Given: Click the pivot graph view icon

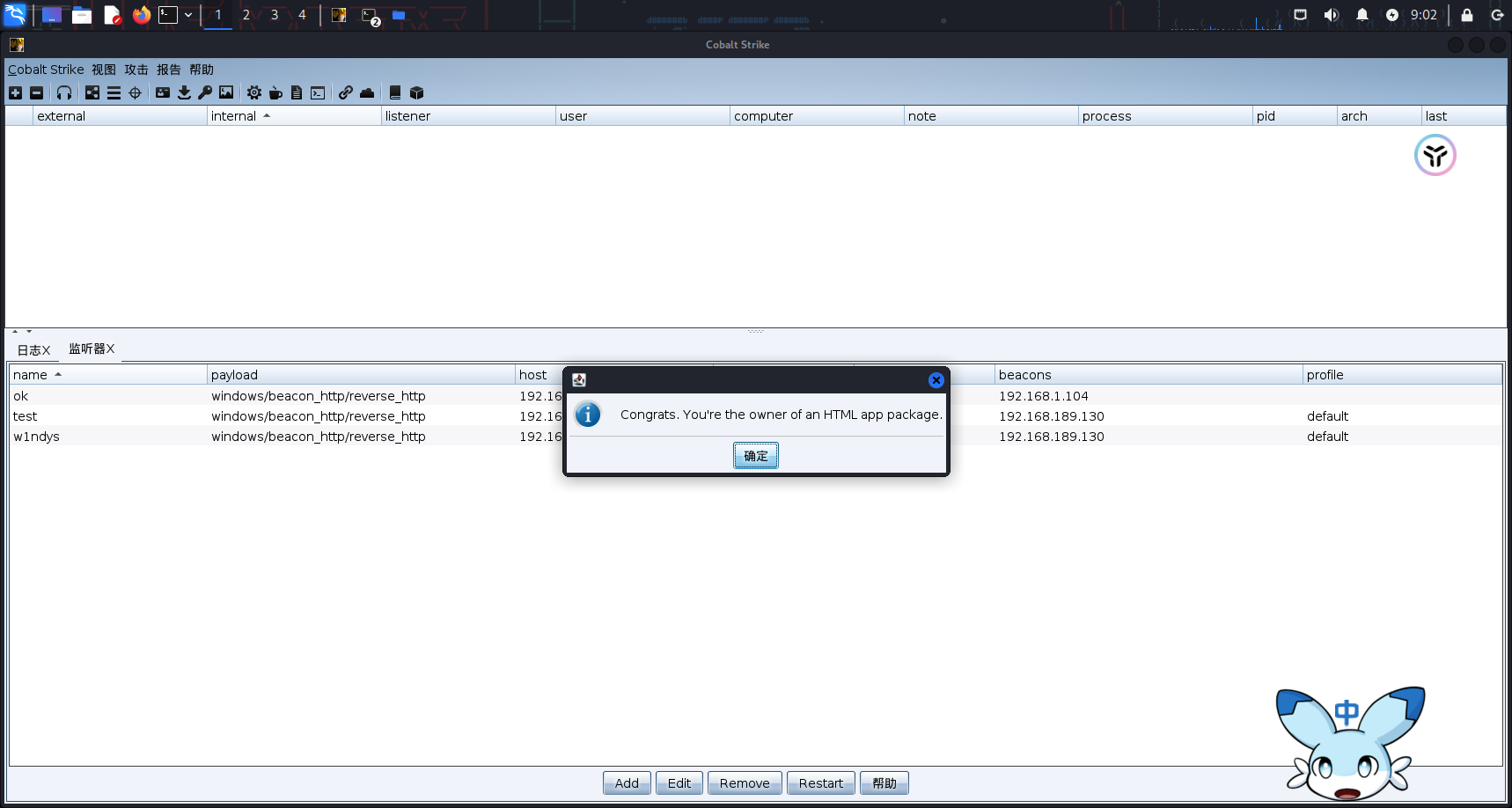Looking at the screenshot, I should [92, 92].
